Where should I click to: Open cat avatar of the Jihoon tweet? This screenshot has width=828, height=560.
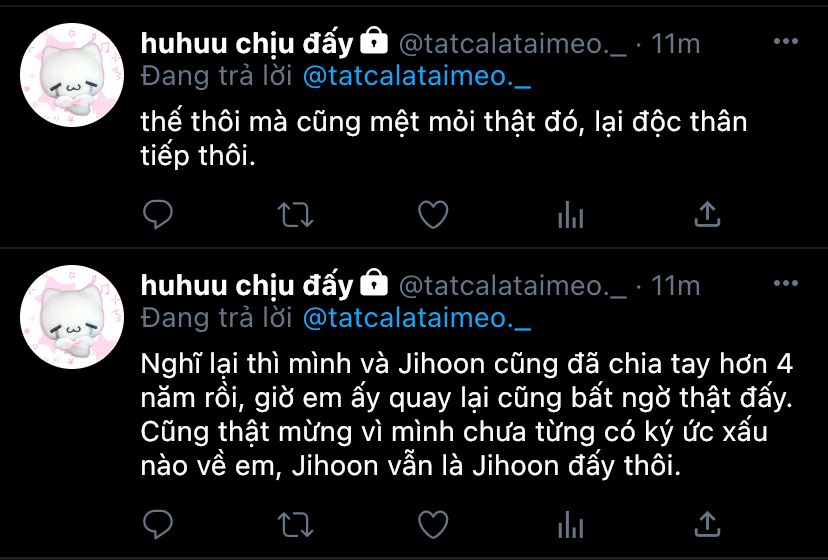click(72, 317)
